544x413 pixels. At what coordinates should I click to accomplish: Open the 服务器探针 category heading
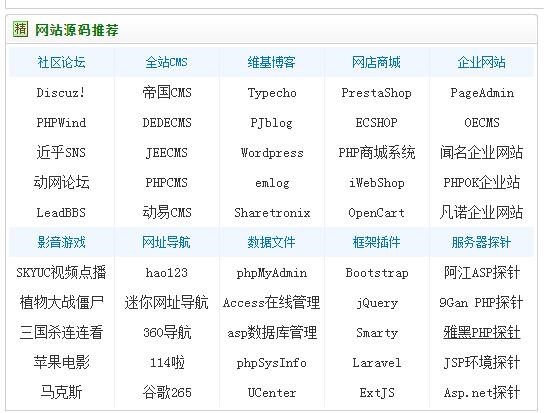click(x=482, y=242)
